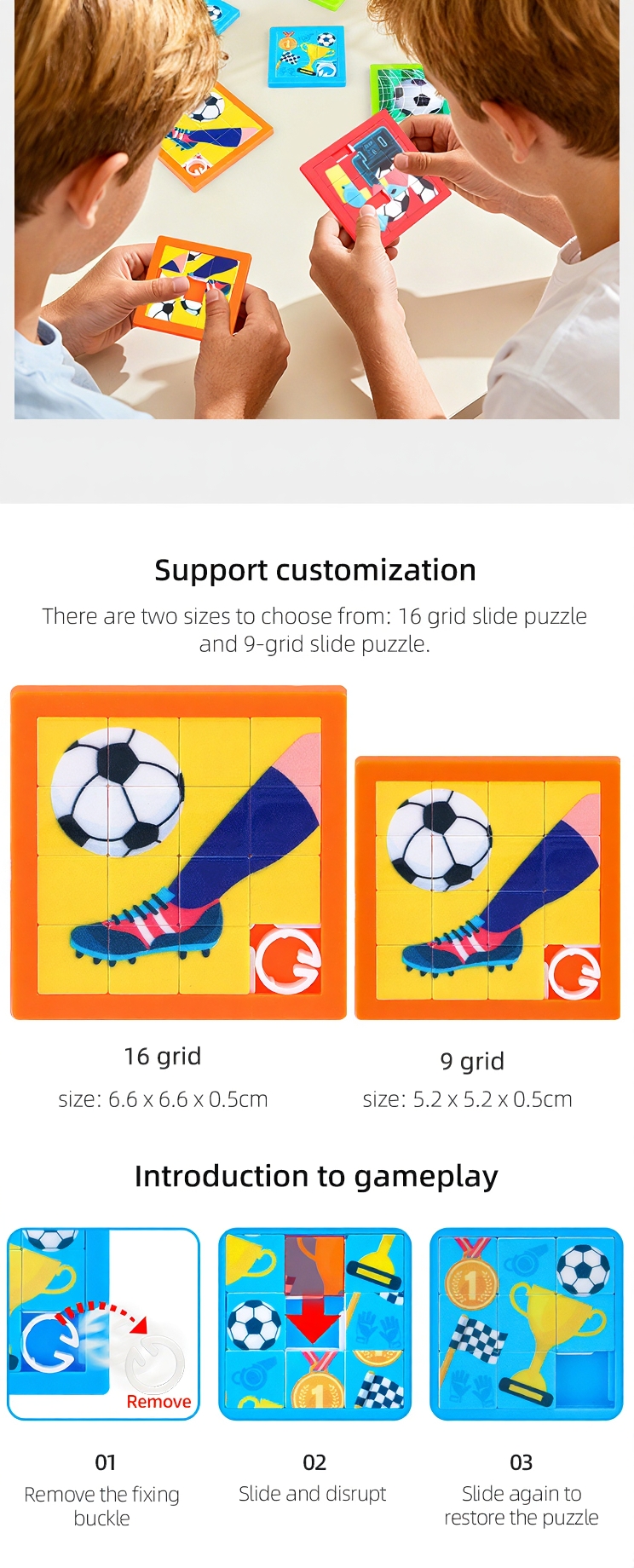Click the Slide again to restore caption
The width and height of the screenshot is (634, 1568).
pos(522,1505)
